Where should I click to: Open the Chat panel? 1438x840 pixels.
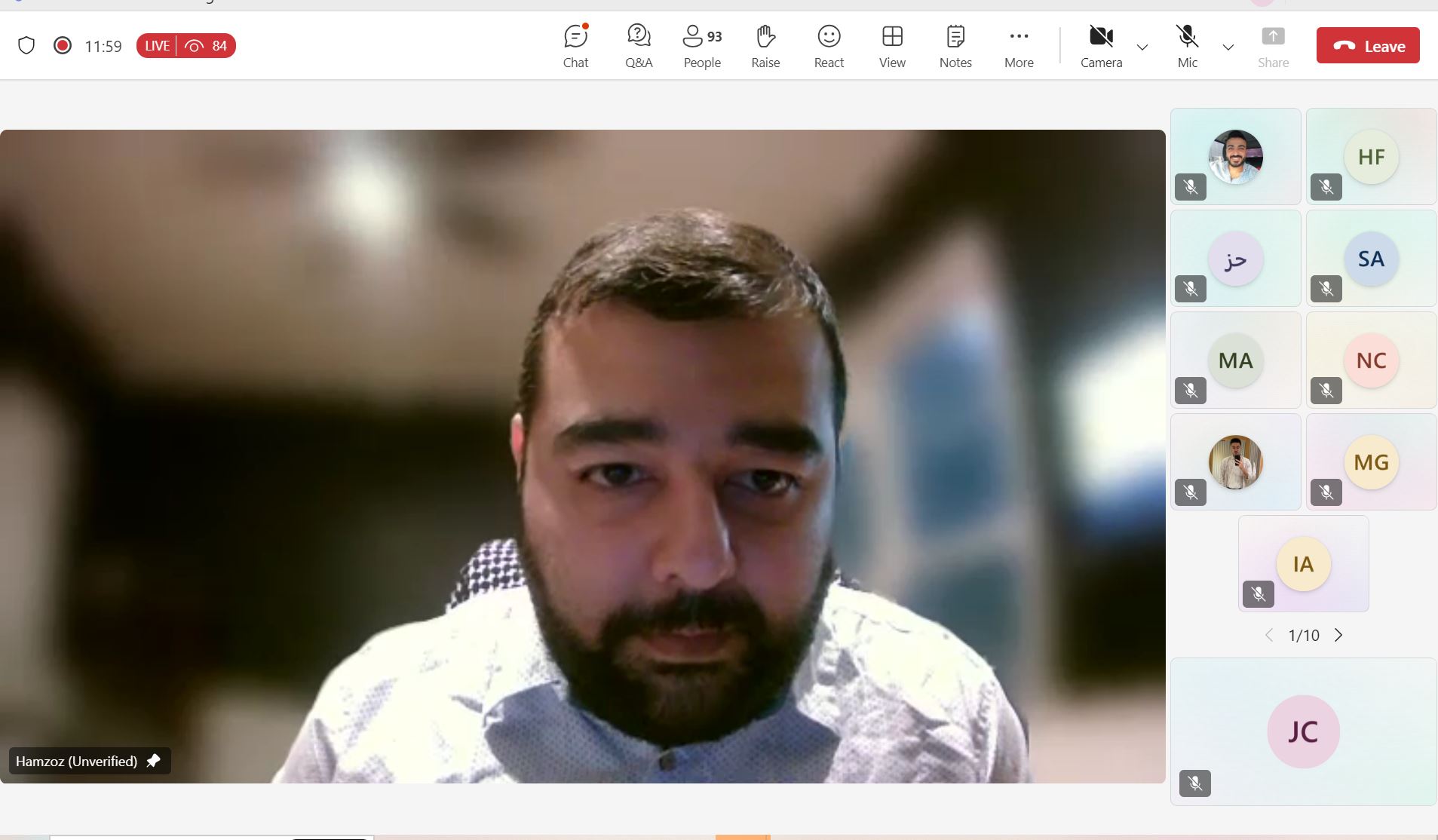pos(575,46)
